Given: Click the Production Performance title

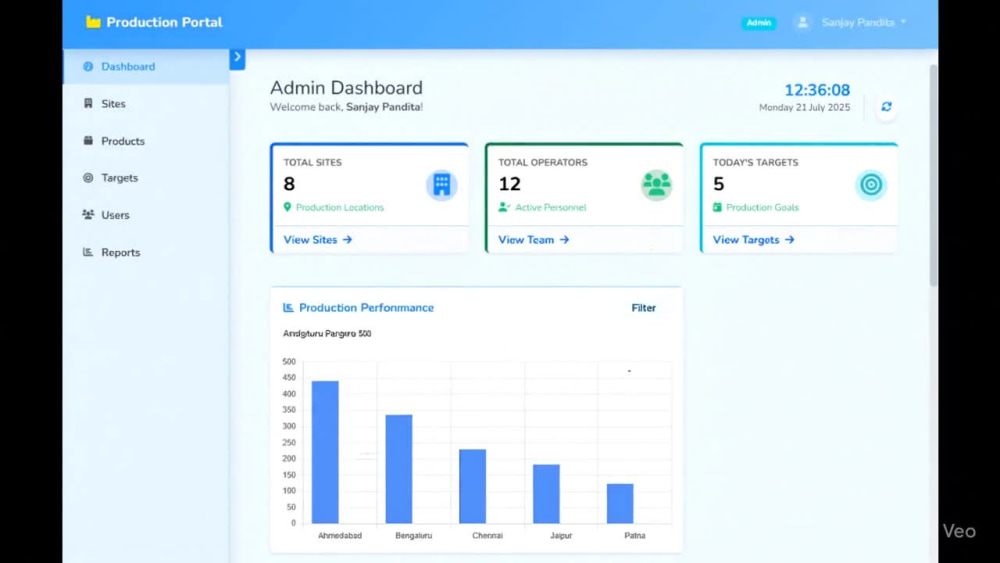Looking at the screenshot, I should coord(366,307).
